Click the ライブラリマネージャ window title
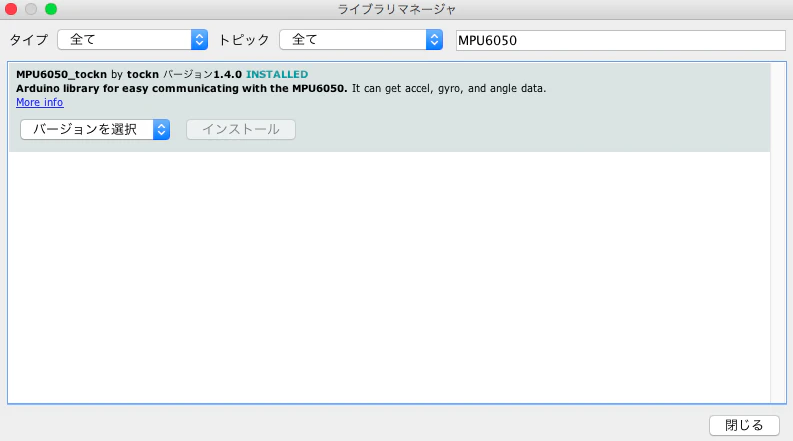This screenshot has width=793, height=441. tap(396, 9)
